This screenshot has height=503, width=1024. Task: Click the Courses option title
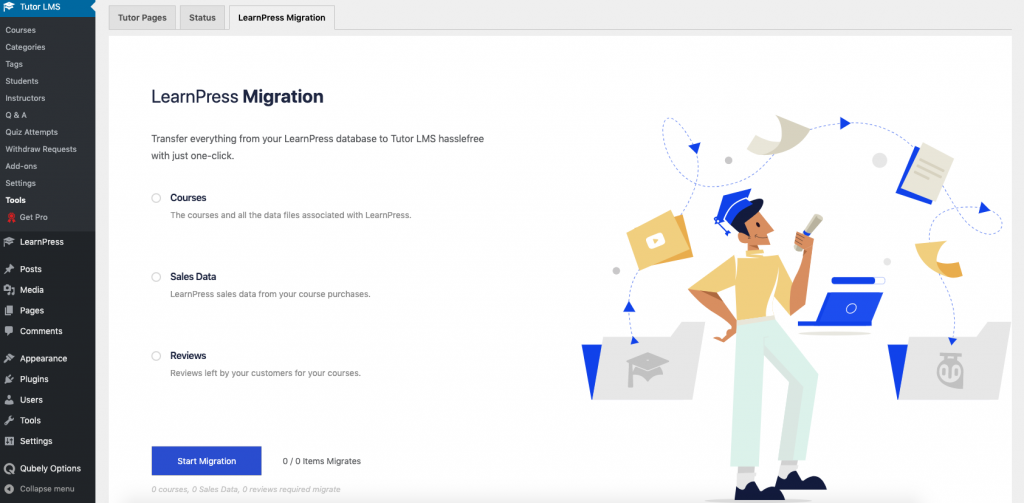pos(188,197)
